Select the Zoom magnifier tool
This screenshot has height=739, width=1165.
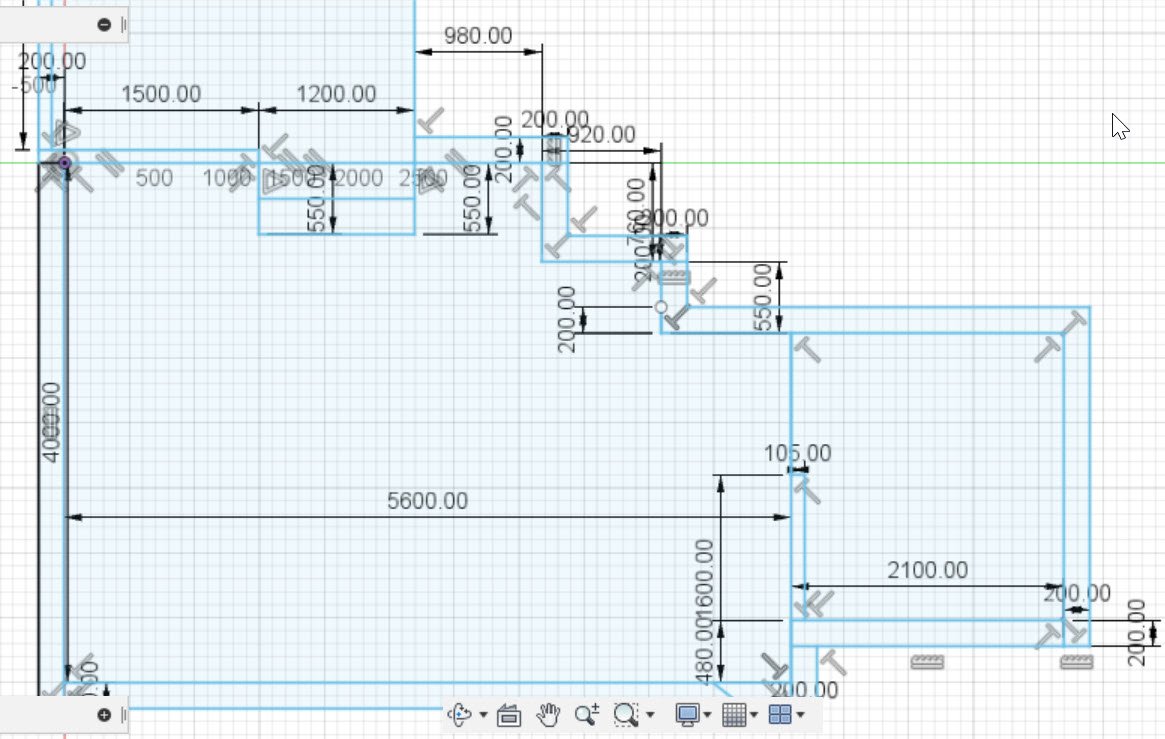[x=586, y=714]
